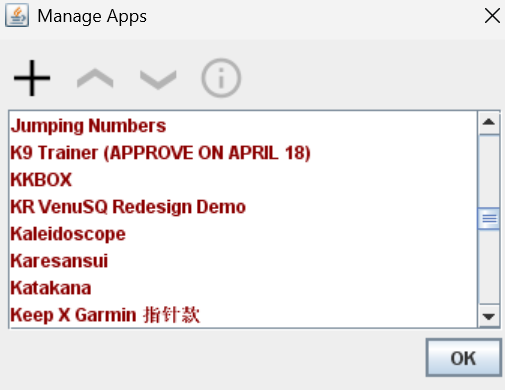Close the Manage Apps dialog

[492, 16]
